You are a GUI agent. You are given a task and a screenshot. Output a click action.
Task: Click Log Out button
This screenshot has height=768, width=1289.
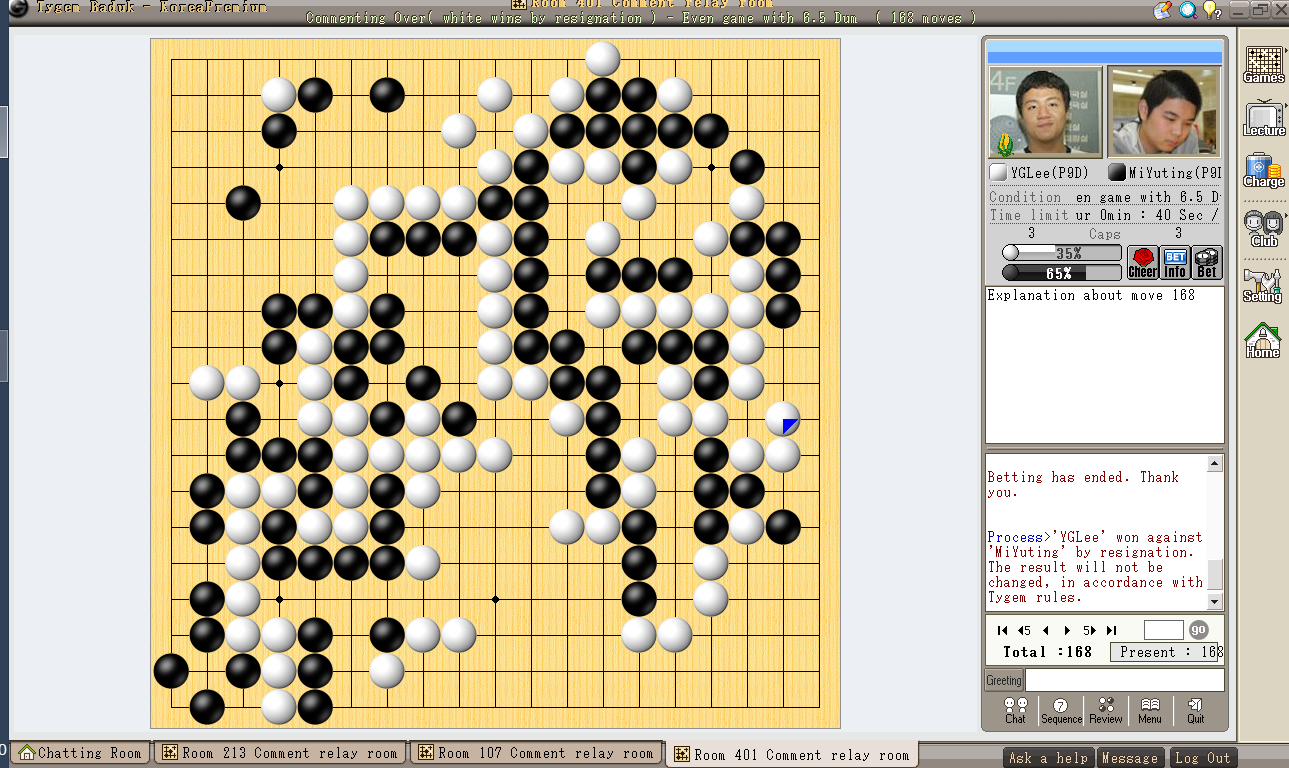(x=1201, y=758)
